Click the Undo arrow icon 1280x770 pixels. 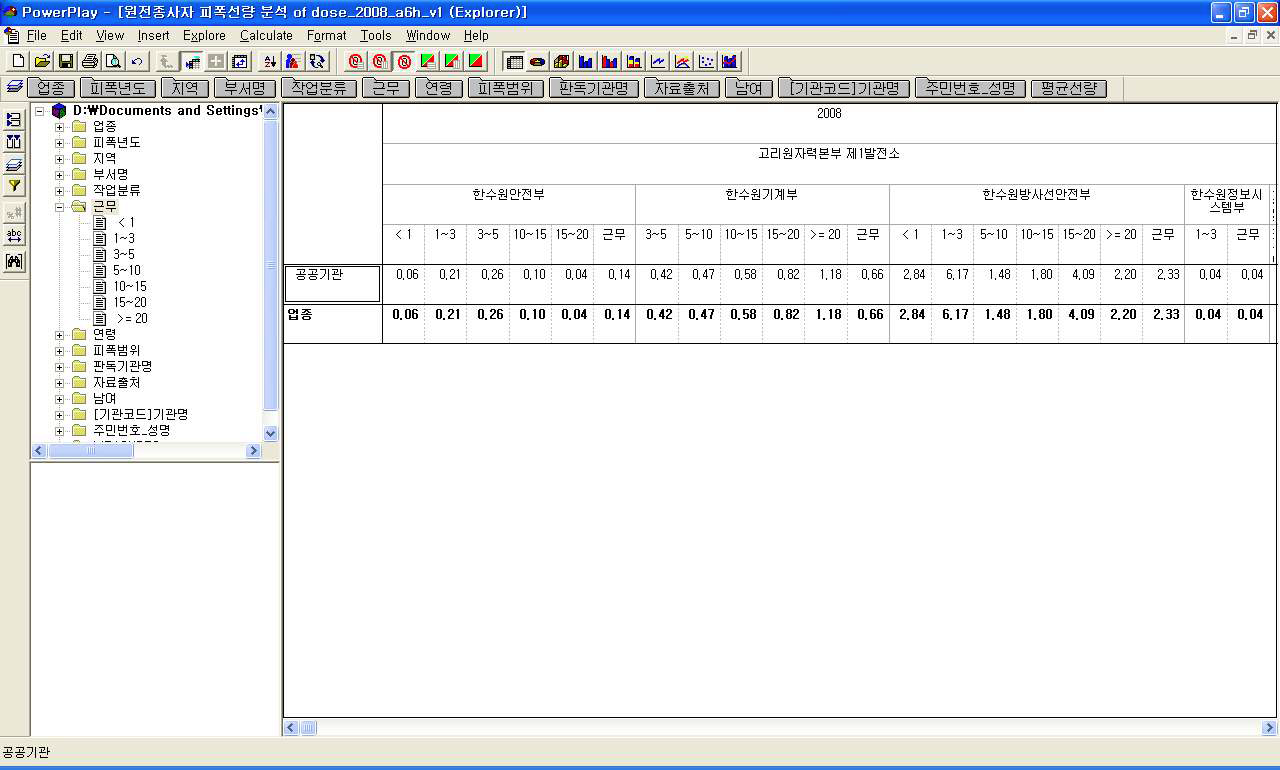(x=137, y=61)
